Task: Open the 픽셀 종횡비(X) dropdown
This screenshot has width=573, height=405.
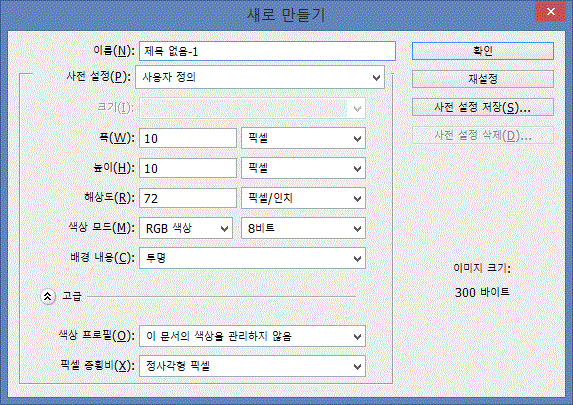Action: [253, 366]
